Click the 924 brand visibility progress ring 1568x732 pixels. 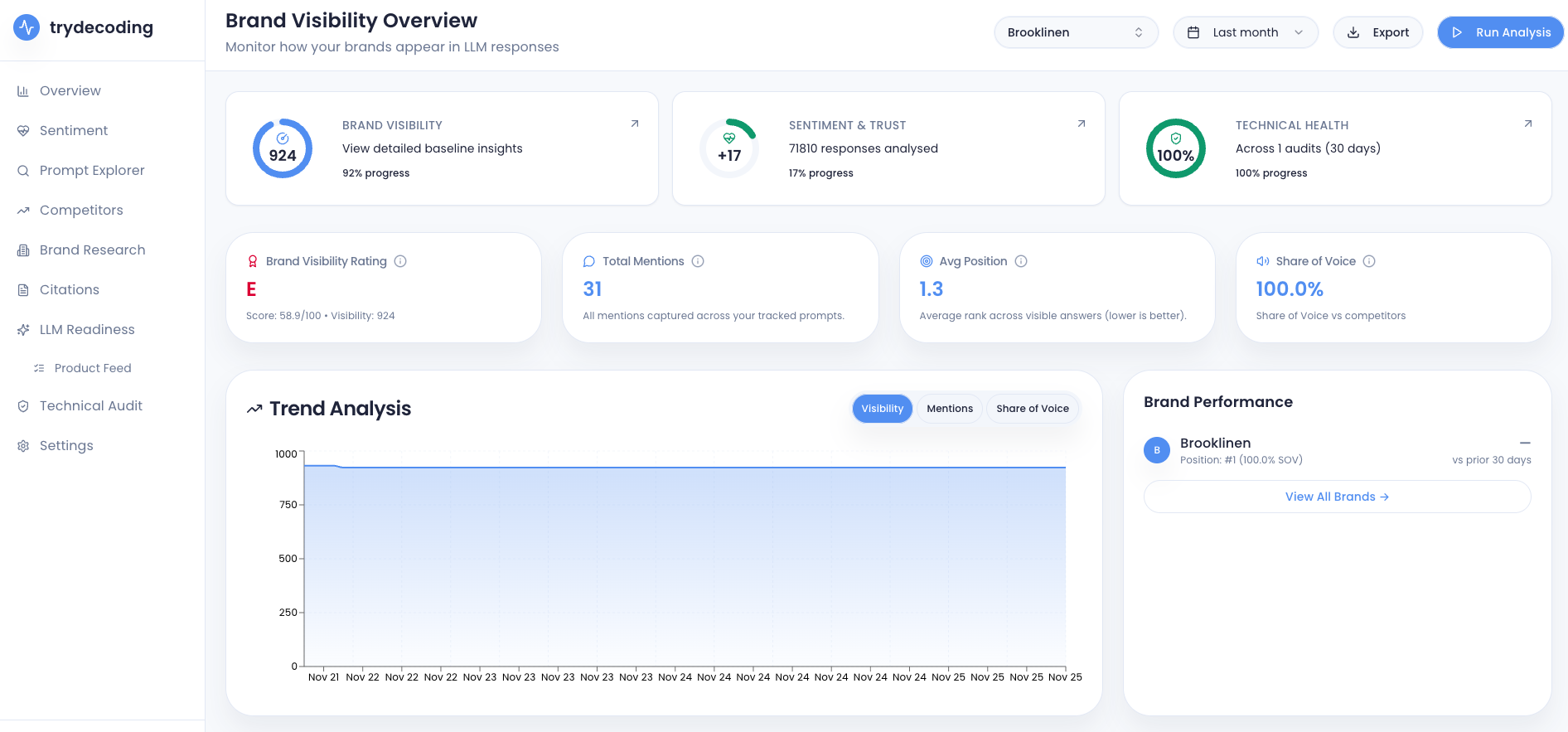click(283, 148)
